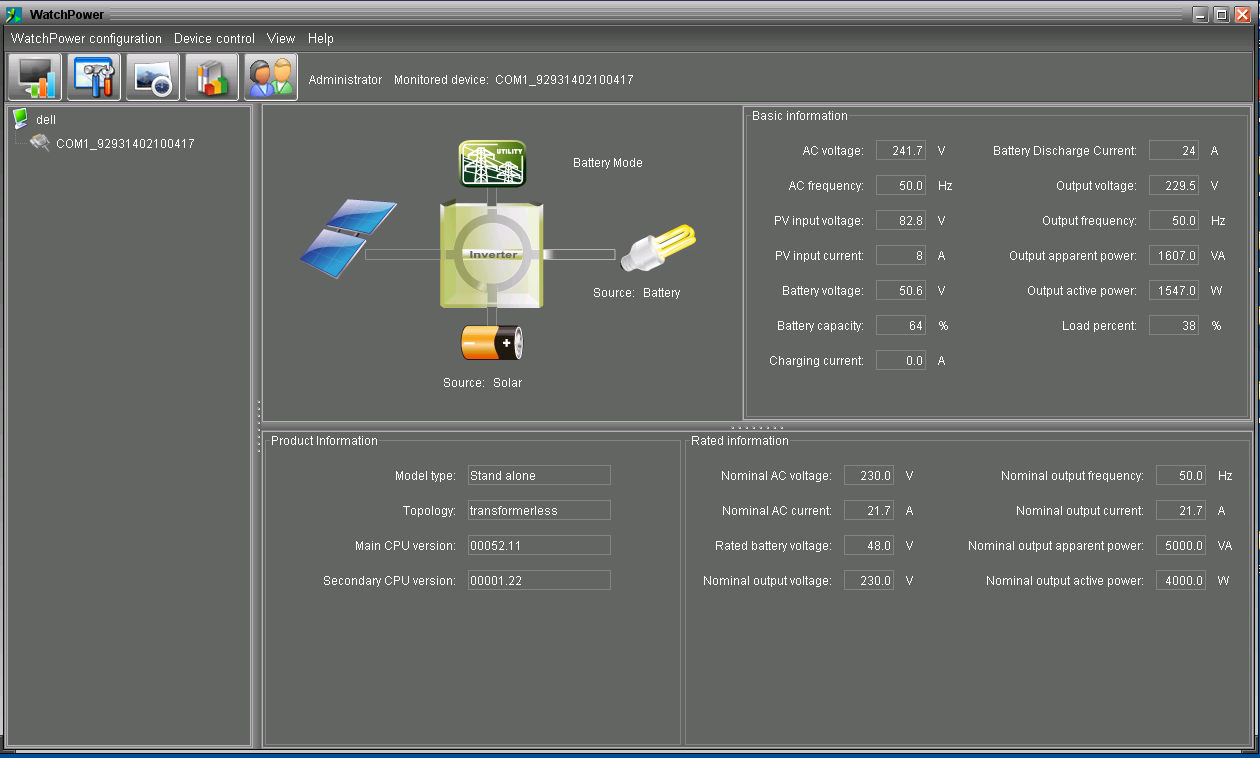1260x758 pixels.
Task: Click the Load percent 38 field
Action: (1174, 325)
